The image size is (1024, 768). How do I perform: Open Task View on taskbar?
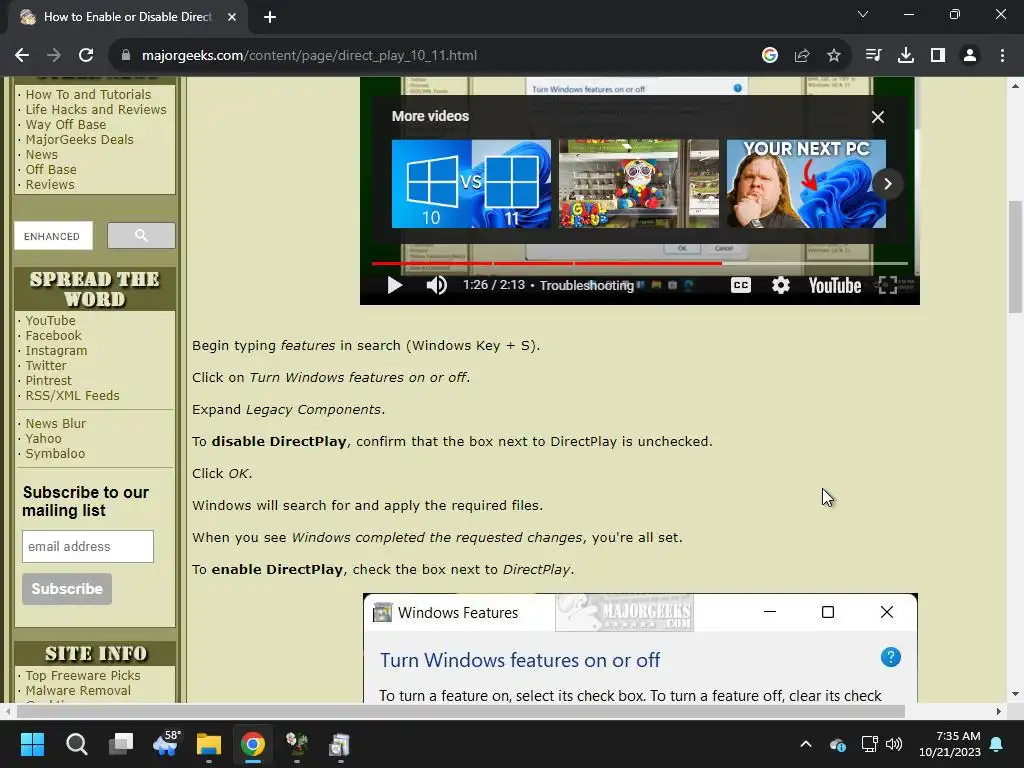(x=121, y=744)
